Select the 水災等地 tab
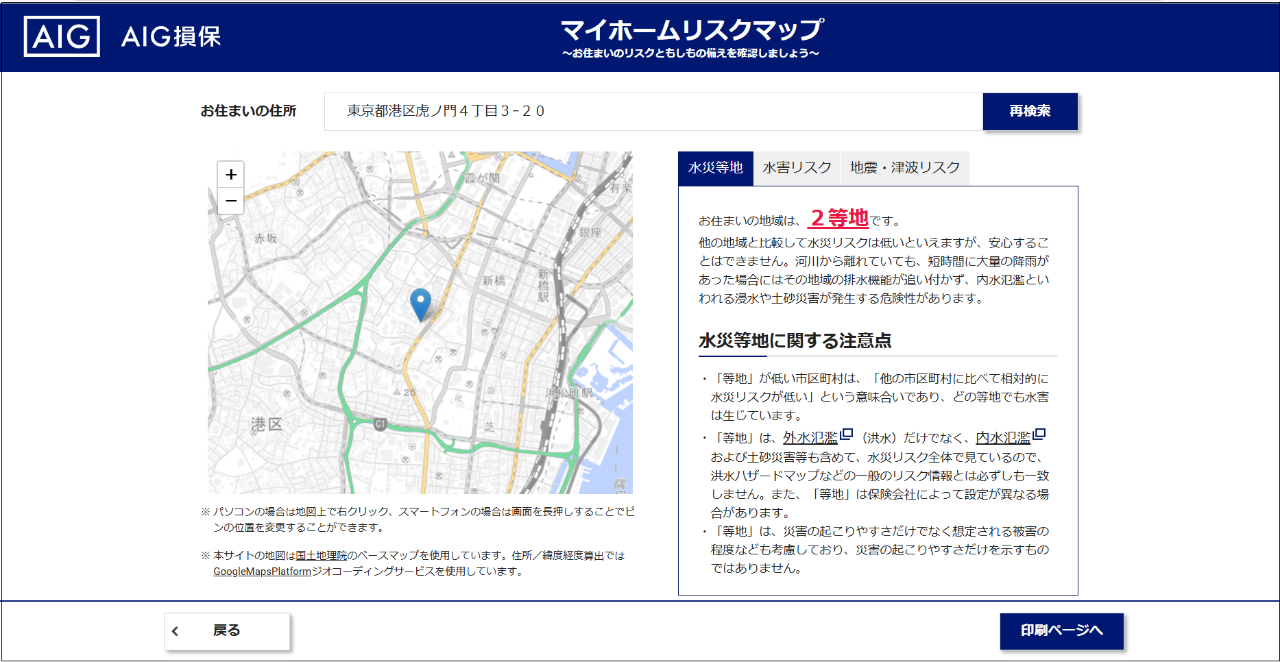 [x=715, y=168]
